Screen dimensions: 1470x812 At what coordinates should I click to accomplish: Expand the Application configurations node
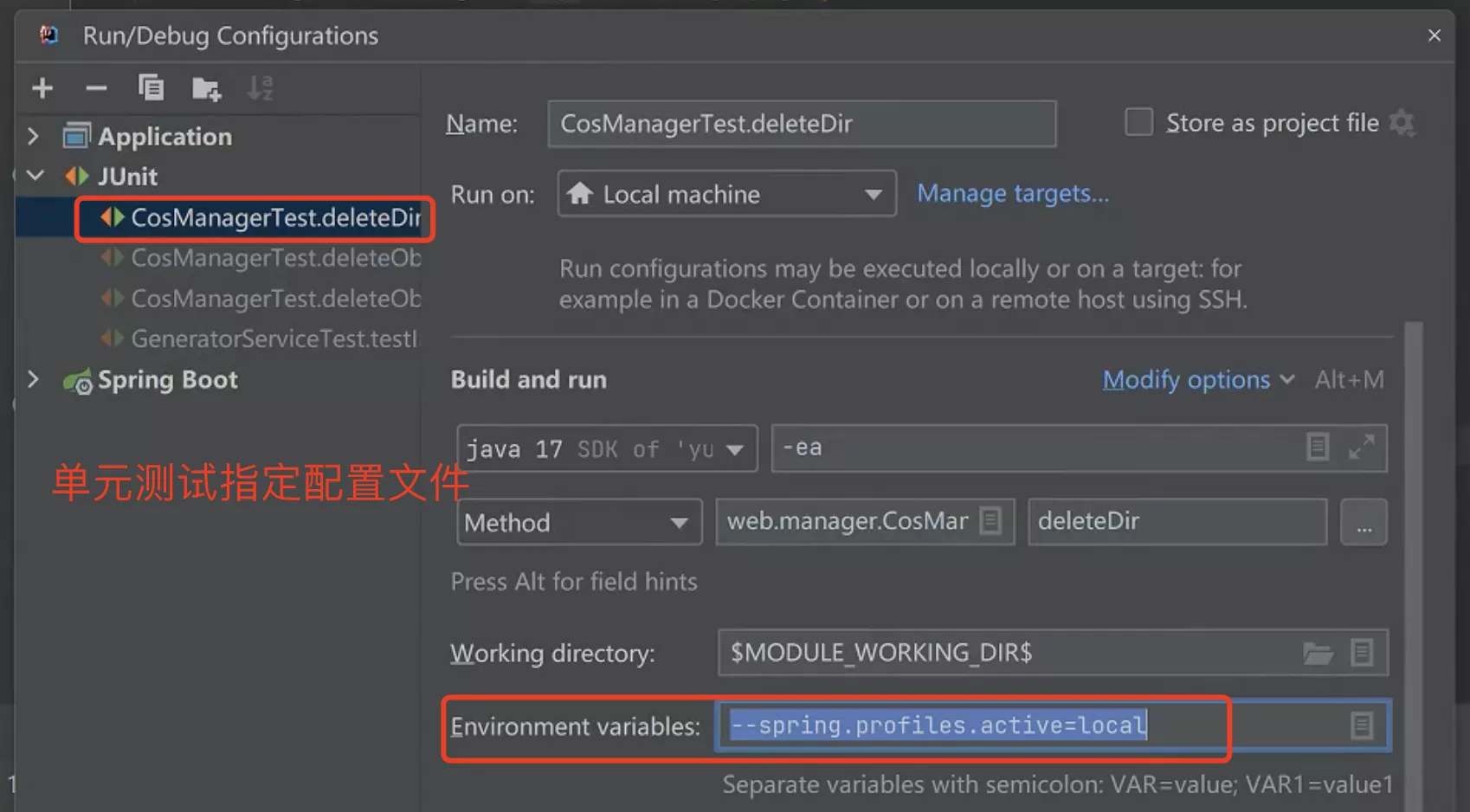click(33, 136)
